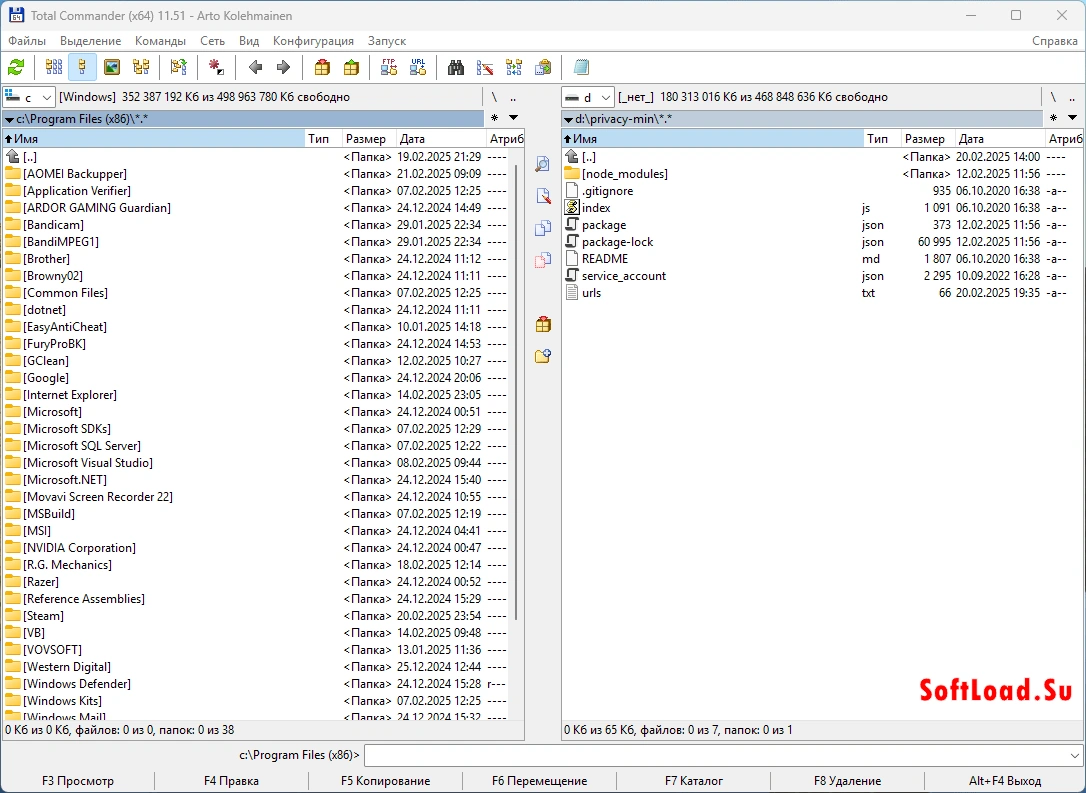Open synchronize directories tool
This screenshot has height=793, width=1086.
pos(514,68)
